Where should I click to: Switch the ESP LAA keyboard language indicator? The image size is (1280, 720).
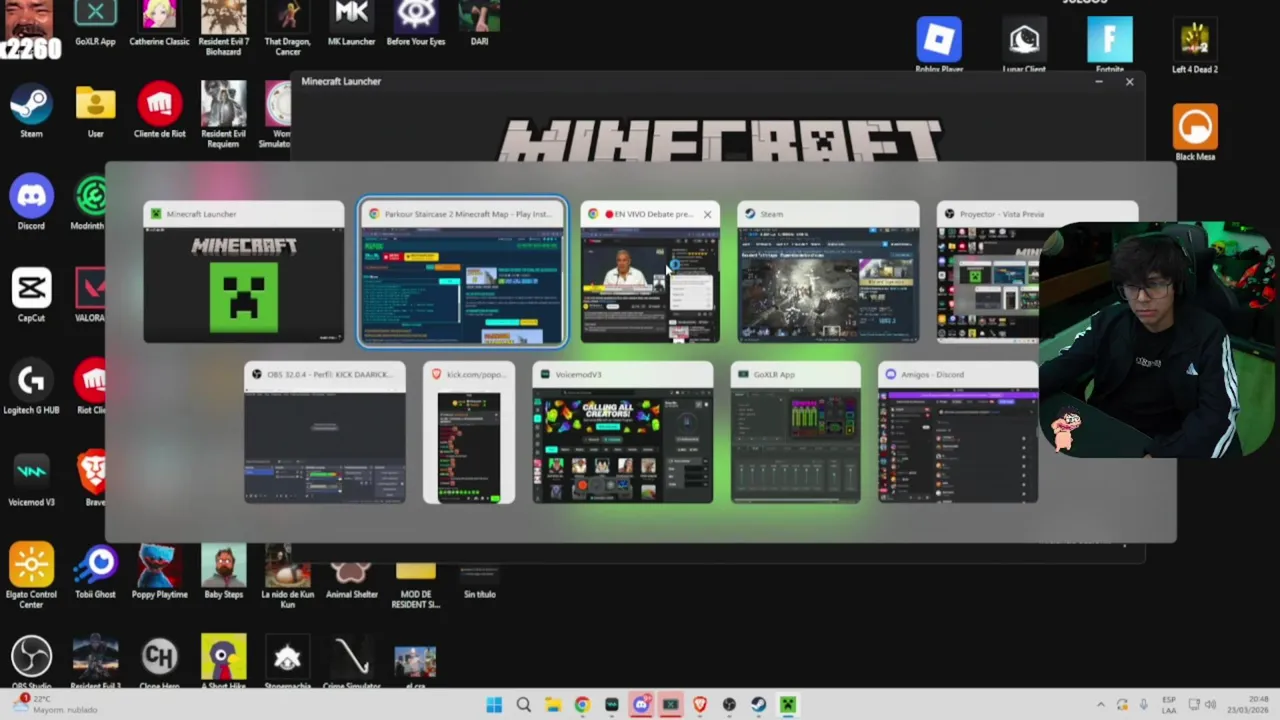(x=1169, y=705)
